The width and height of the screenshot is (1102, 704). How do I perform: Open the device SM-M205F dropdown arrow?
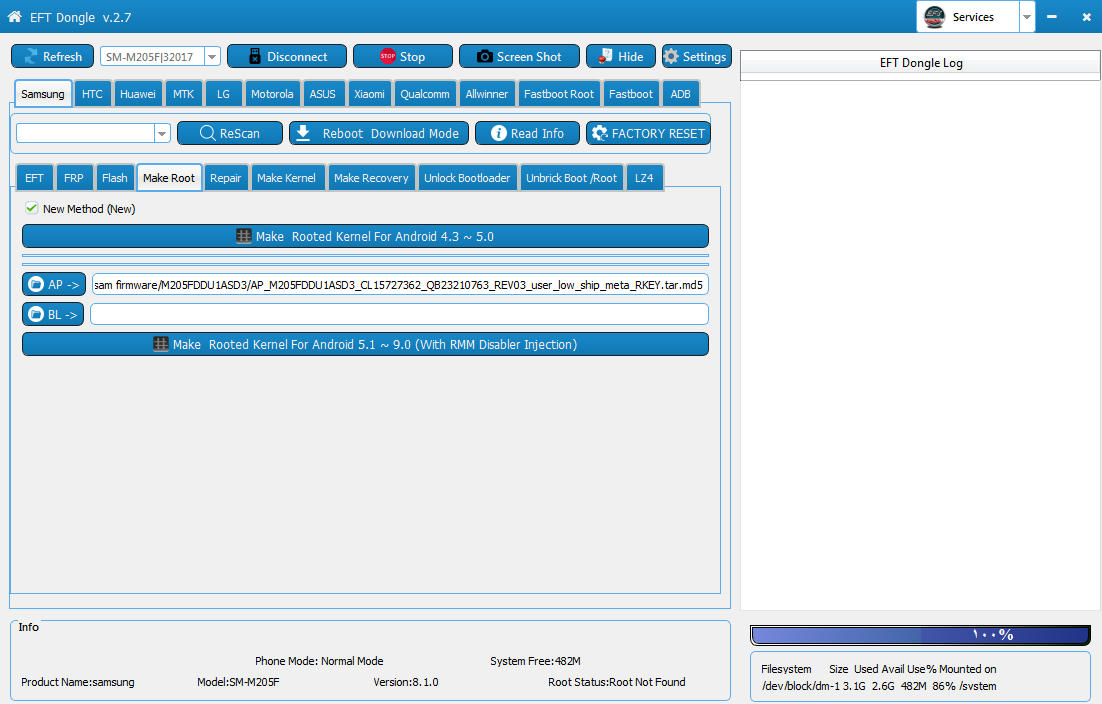coord(212,56)
